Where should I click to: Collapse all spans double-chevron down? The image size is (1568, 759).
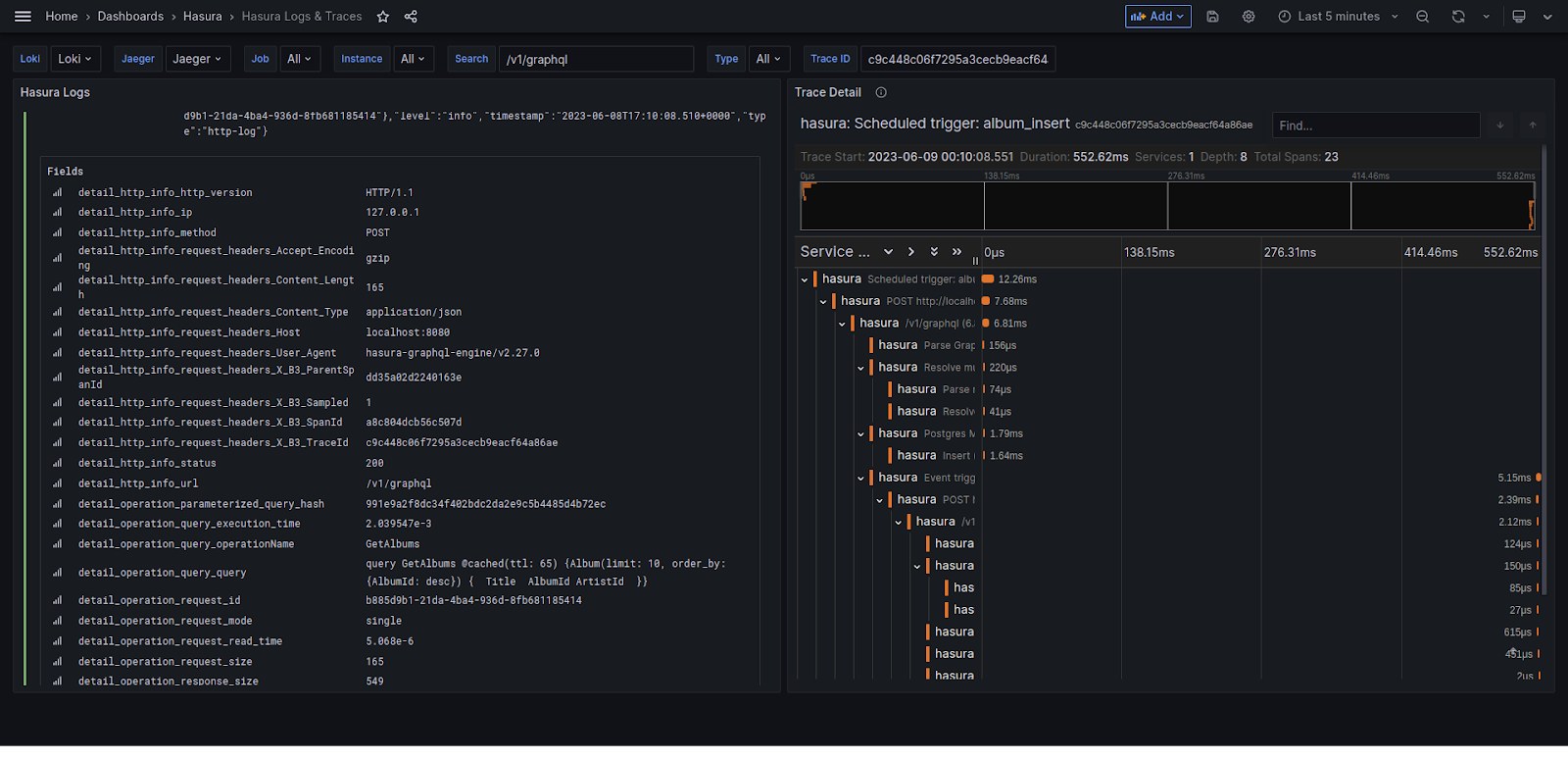(x=934, y=252)
